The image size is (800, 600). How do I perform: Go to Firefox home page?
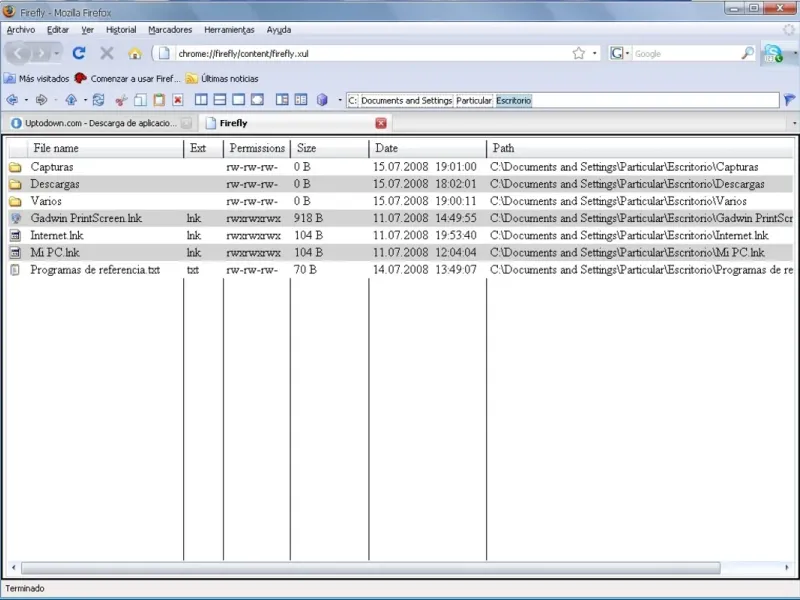(135, 53)
